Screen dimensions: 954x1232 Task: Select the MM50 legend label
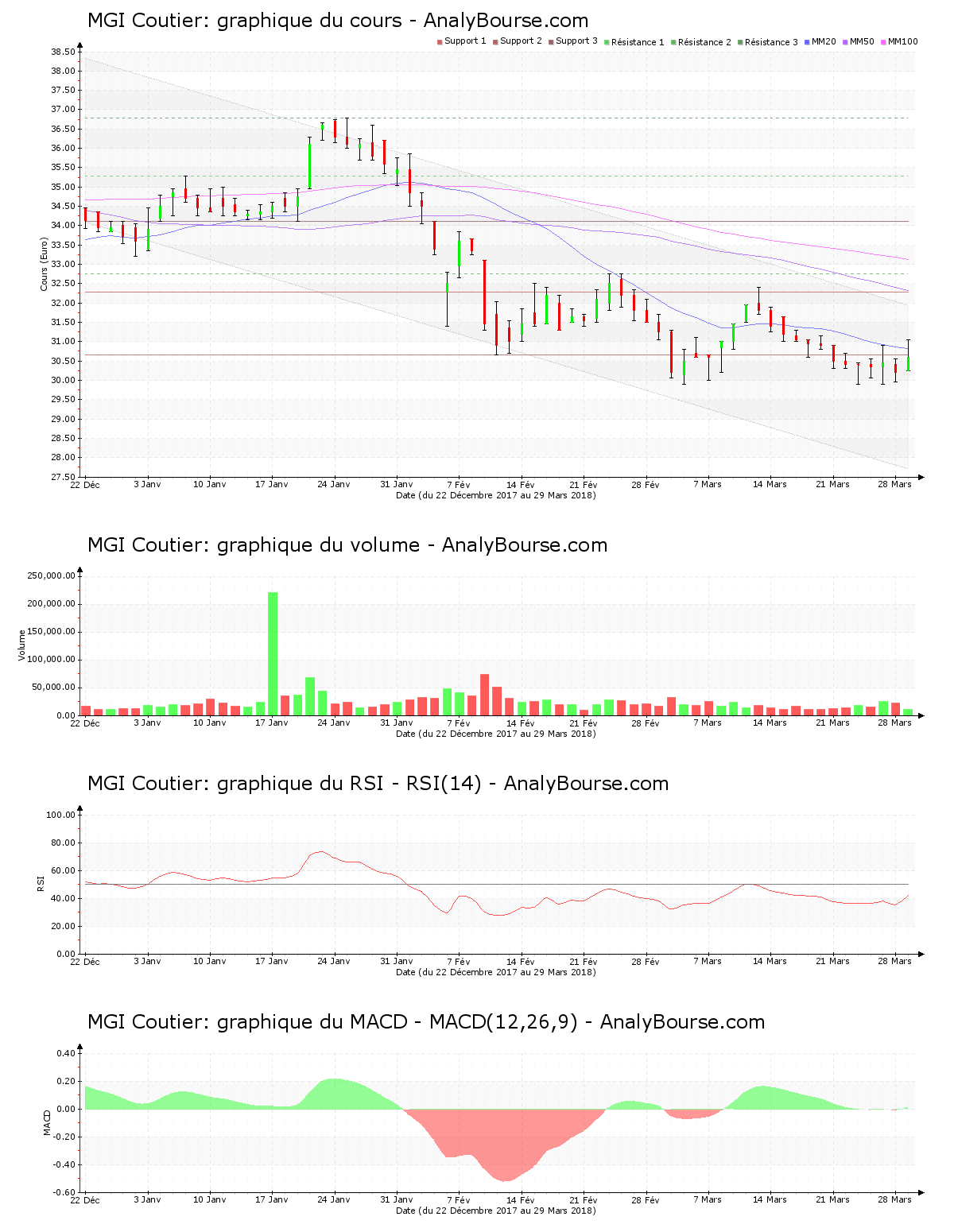pyautogui.click(x=862, y=41)
